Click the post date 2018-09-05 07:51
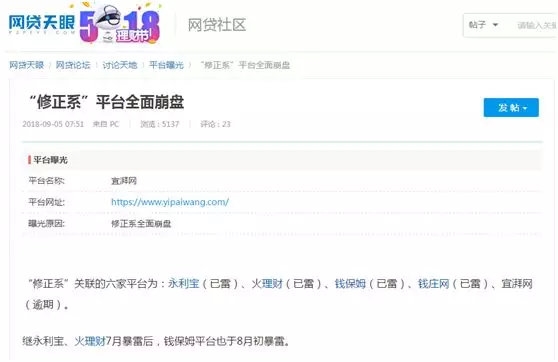The width and height of the screenshot is (558, 362). pyautogui.click(x=53, y=124)
